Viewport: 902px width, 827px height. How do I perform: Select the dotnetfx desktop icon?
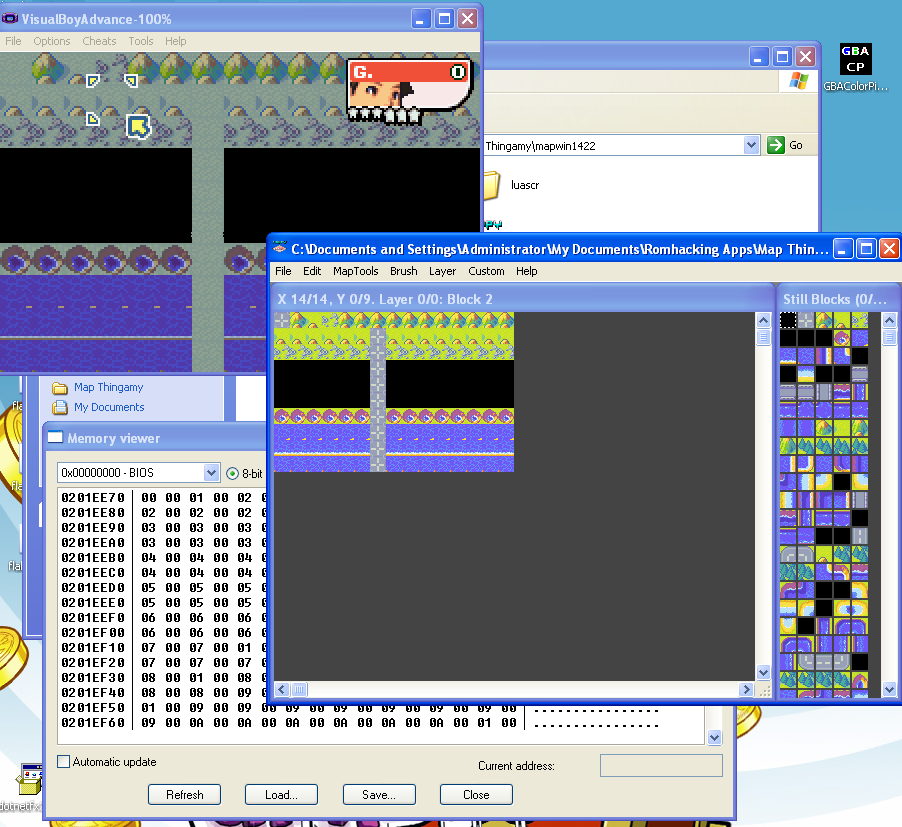(23, 786)
